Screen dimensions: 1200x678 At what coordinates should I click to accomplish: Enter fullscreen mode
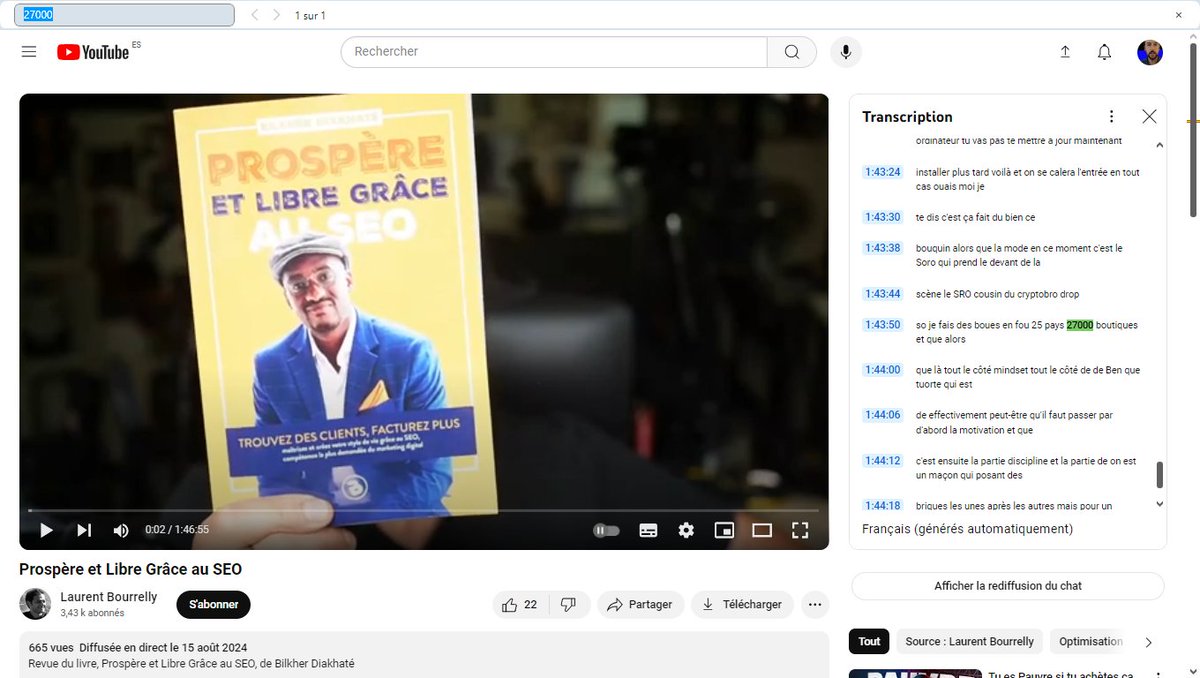[800, 530]
